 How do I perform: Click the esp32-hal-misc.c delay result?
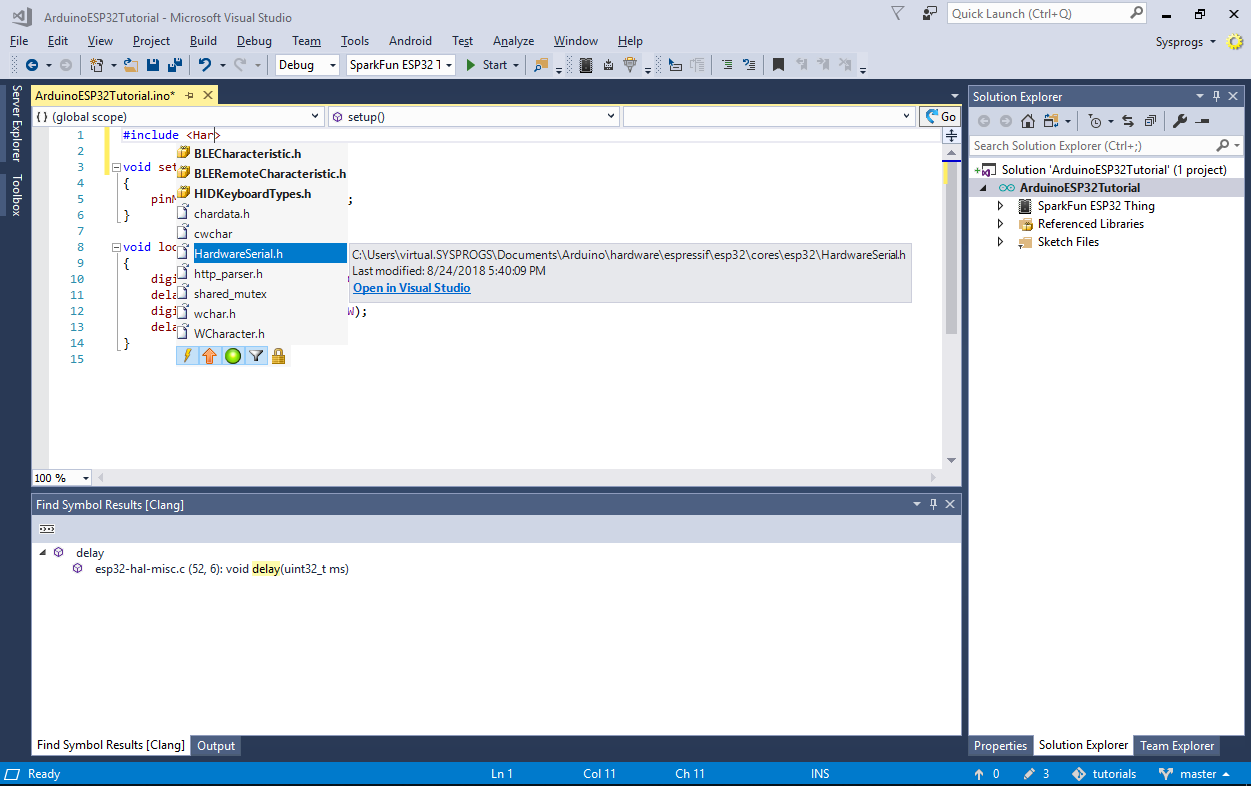point(221,569)
